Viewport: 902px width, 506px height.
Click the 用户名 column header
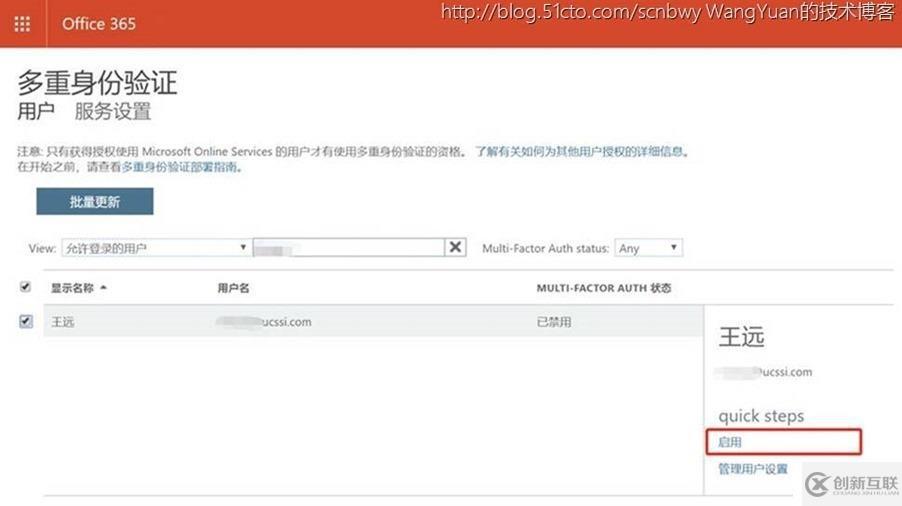click(234, 288)
